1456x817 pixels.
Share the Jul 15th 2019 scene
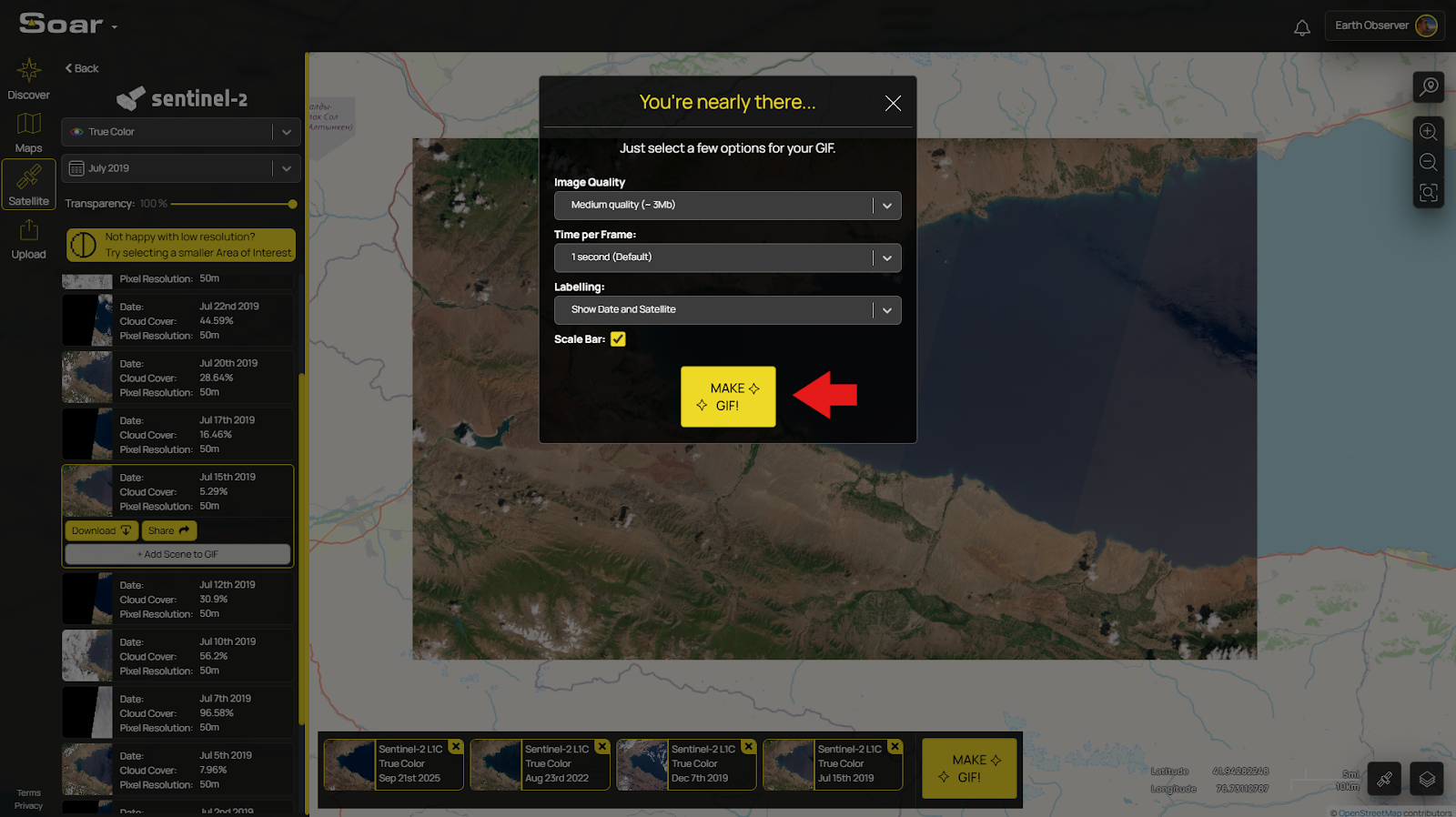click(169, 530)
